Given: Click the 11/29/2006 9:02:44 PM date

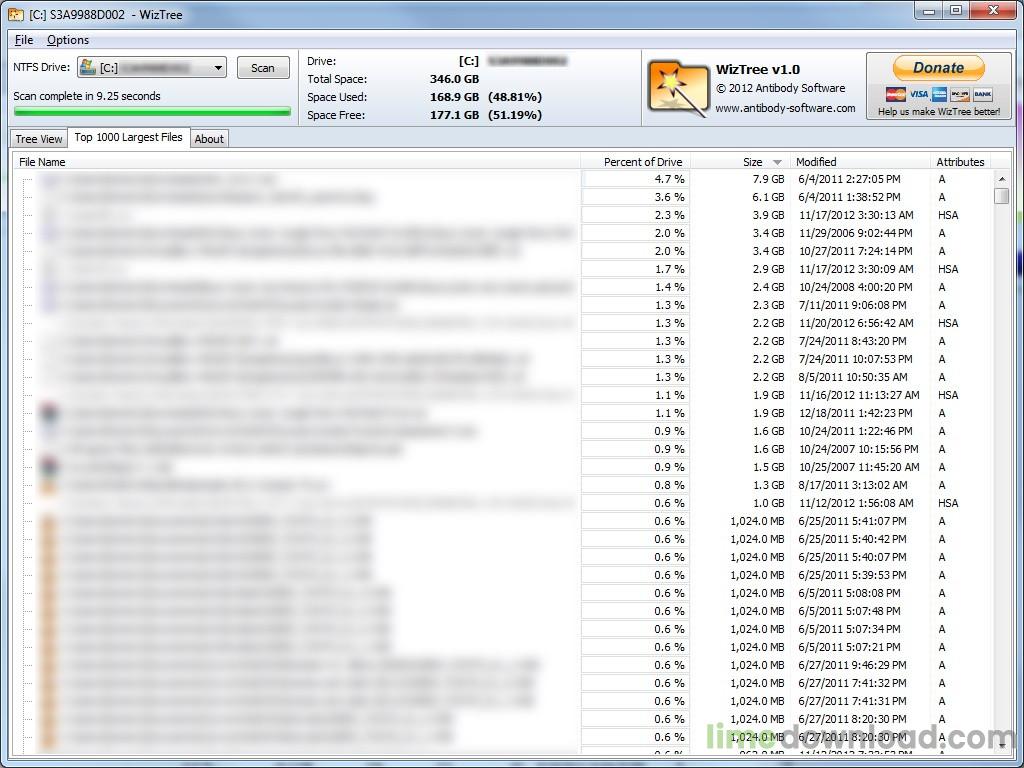Looking at the screenshot, I should 856,233.
